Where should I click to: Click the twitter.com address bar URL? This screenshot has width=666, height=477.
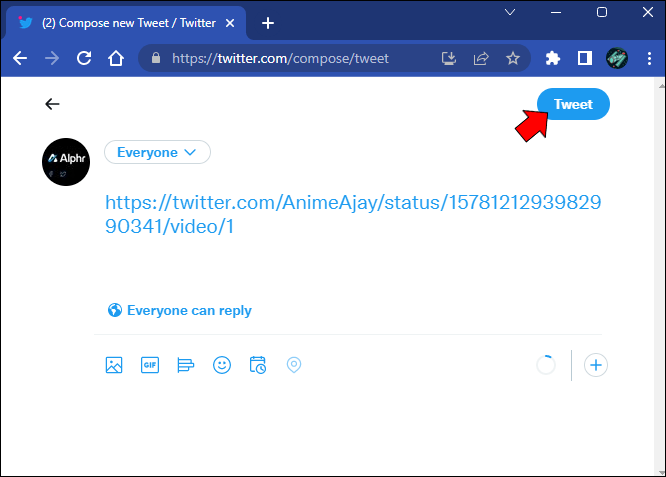[x=280, y=58]
